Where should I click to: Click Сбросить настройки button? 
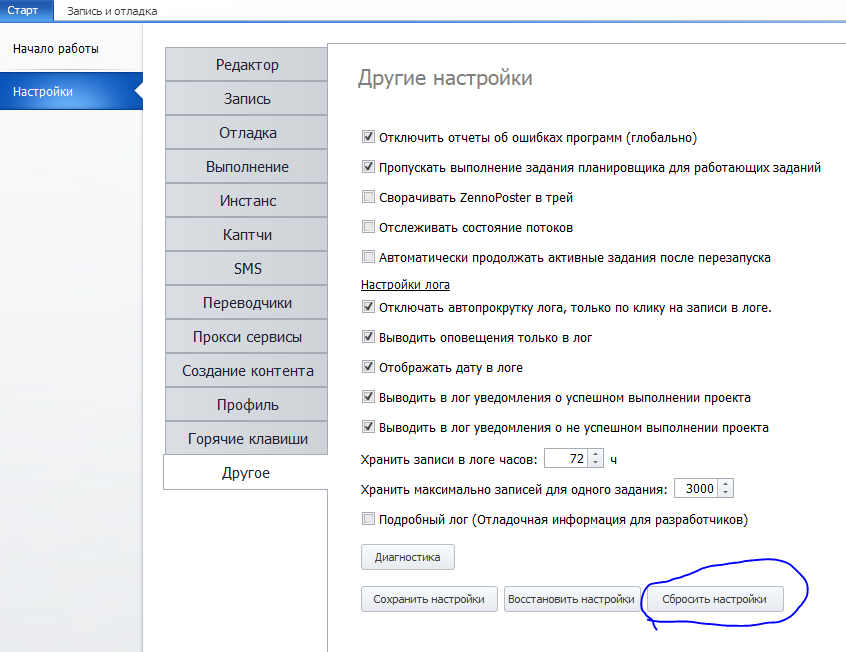714,599
